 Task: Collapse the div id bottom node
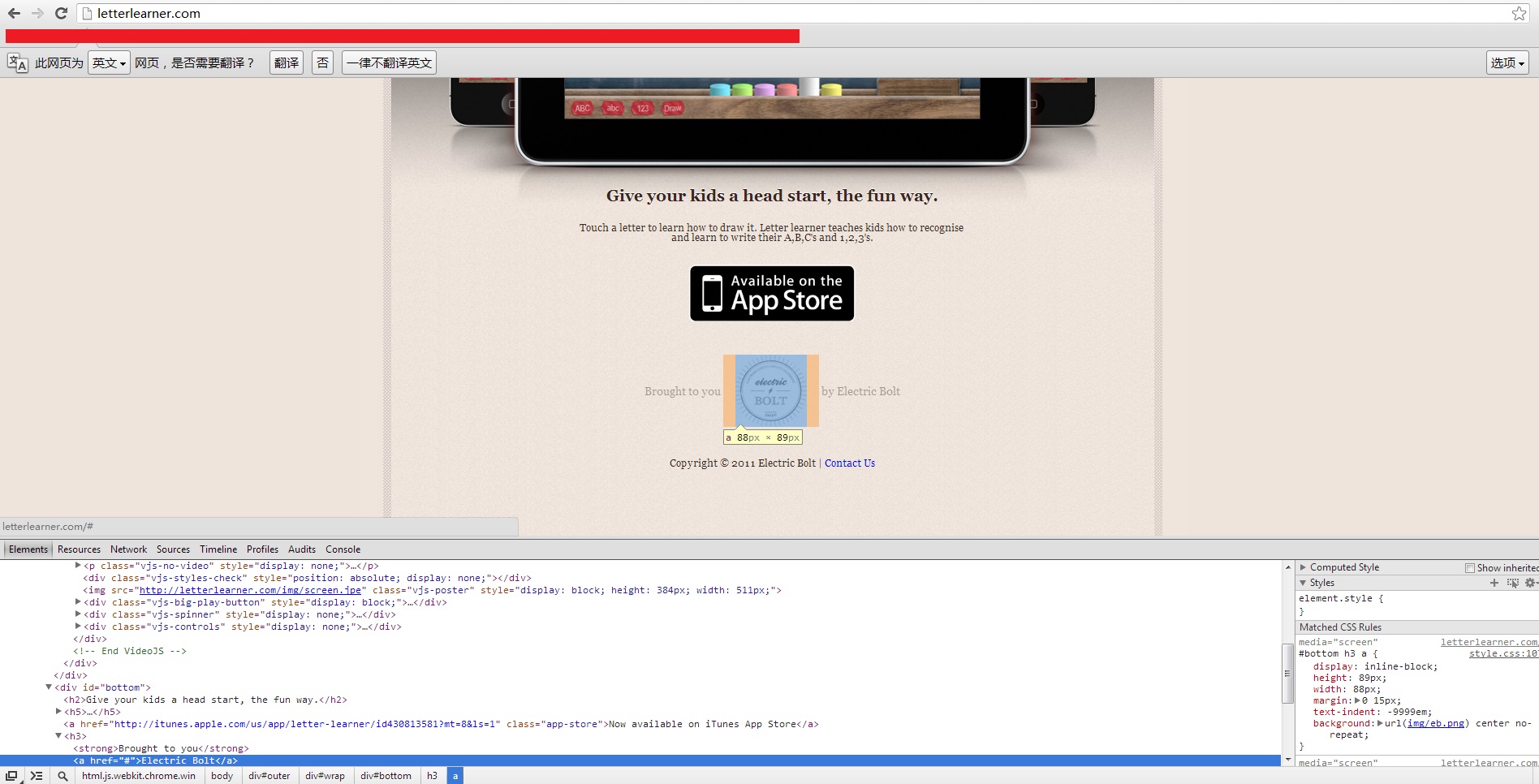tap(49, 687)
